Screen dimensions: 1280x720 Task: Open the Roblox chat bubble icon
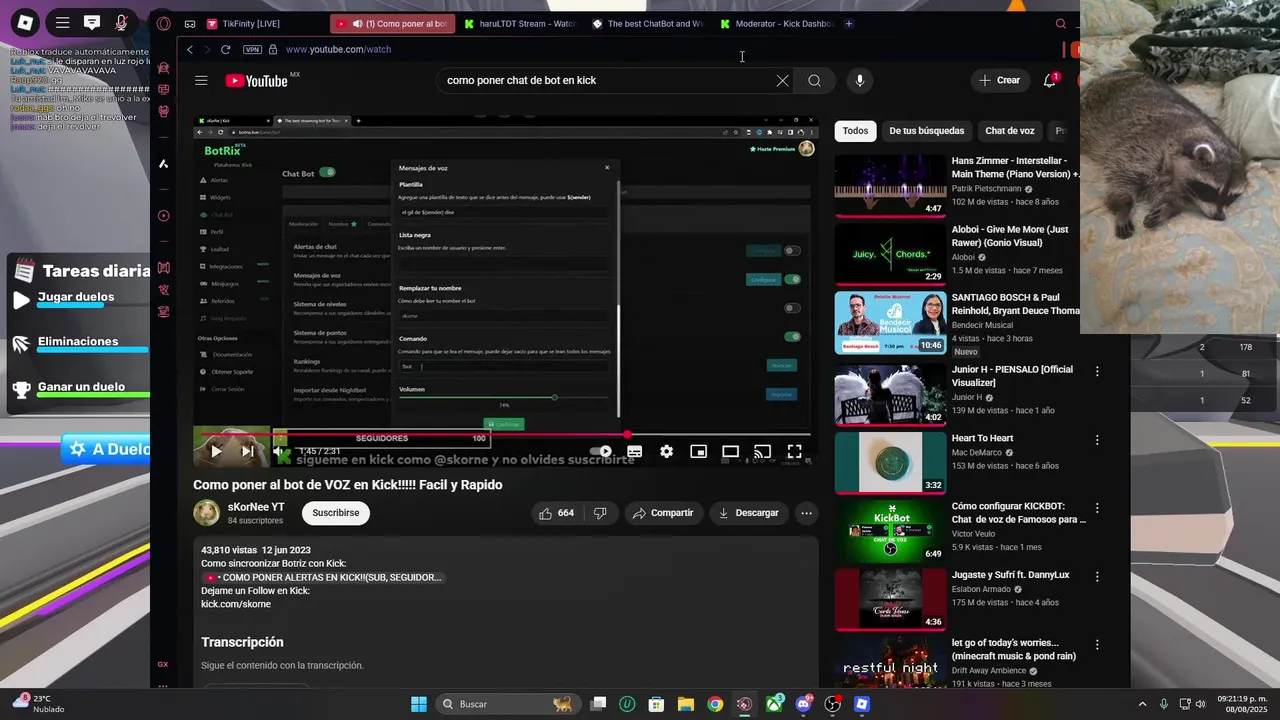coord(92,22)
